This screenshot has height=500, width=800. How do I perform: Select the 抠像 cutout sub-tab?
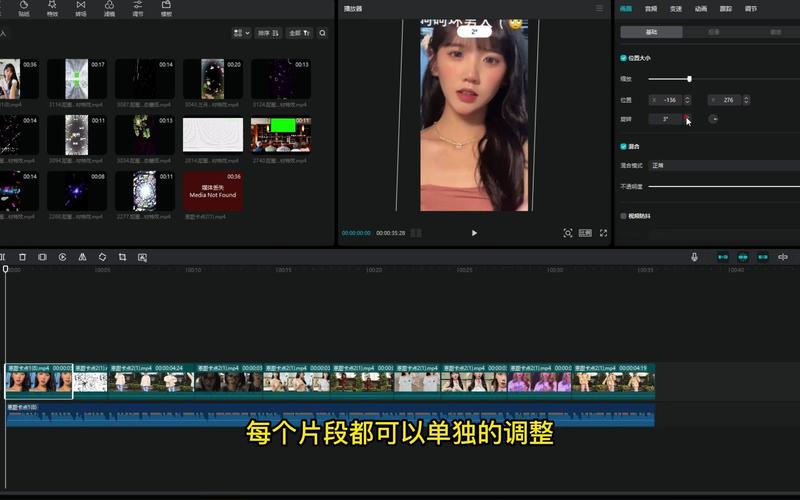(x=714, y=32)
